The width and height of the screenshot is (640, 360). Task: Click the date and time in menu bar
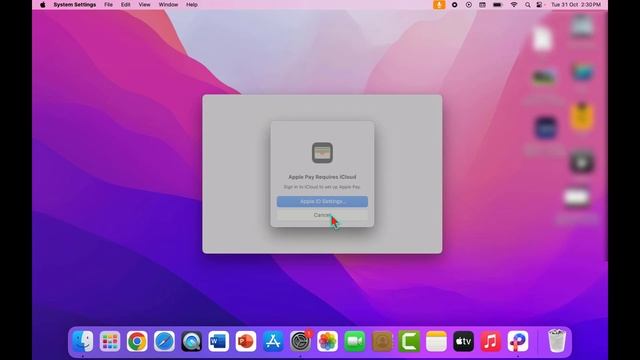[x=576, y=5]
